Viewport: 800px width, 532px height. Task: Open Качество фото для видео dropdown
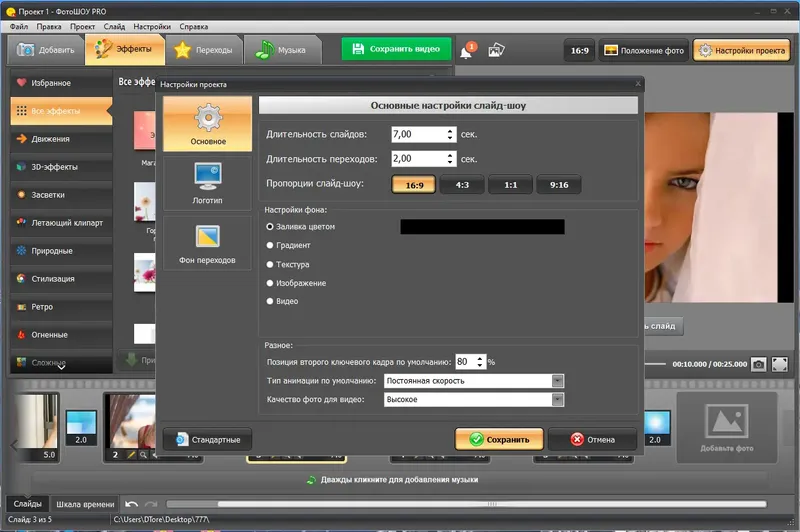pos(473,399)
